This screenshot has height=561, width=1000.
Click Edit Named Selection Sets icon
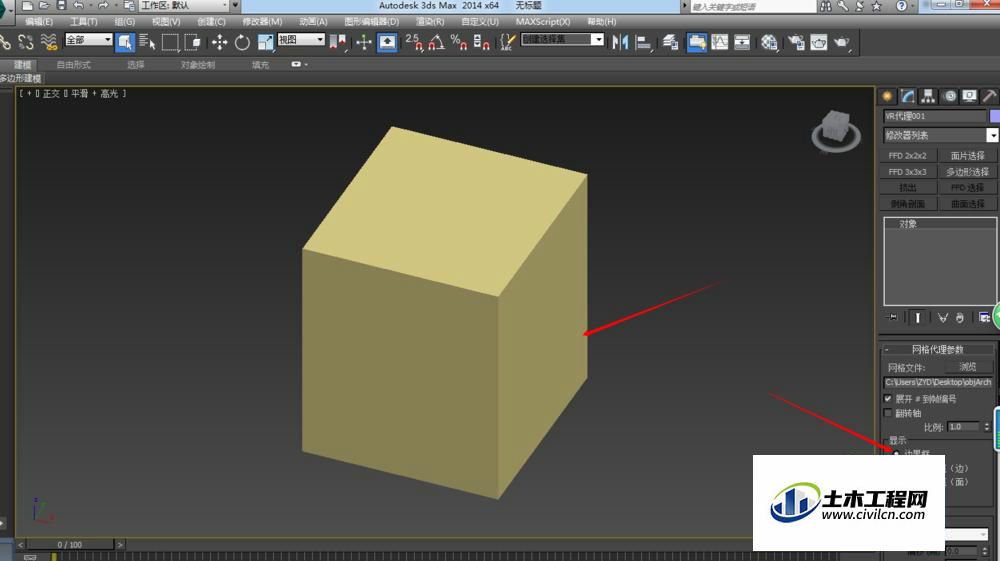pyautogui.click(x=508, y=43)
